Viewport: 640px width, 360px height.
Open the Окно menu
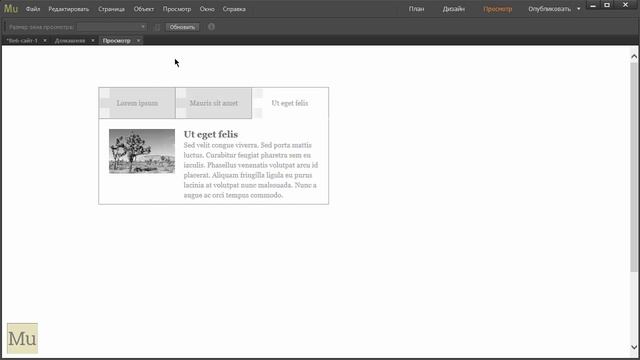207,9
